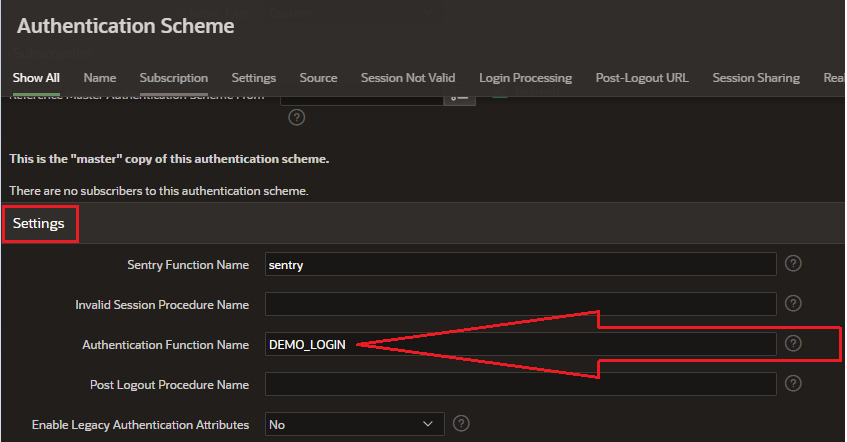Screen dimensions: 847x442
Task: Click help icon for Sentry Function Name
Action: [793, 264]
